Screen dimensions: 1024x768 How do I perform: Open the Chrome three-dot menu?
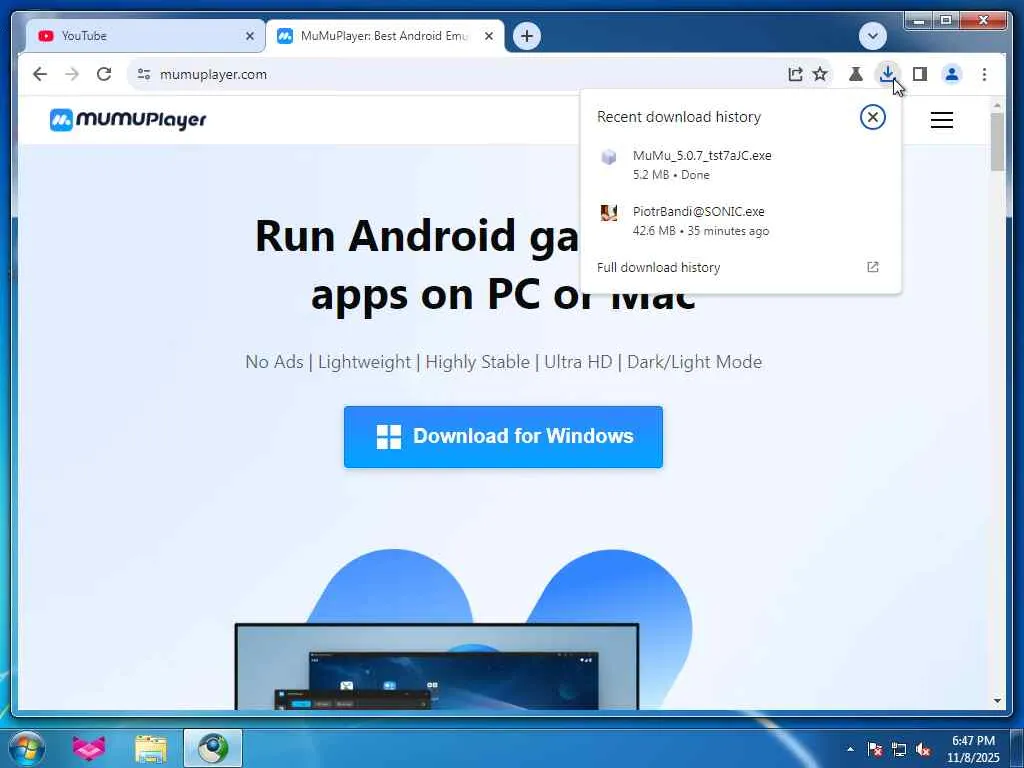984,74
